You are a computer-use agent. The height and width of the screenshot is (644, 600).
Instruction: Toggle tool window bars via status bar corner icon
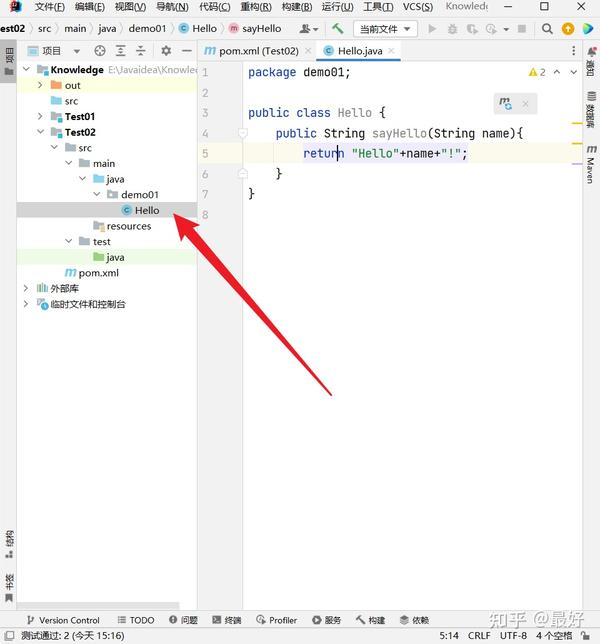[9, 635]
